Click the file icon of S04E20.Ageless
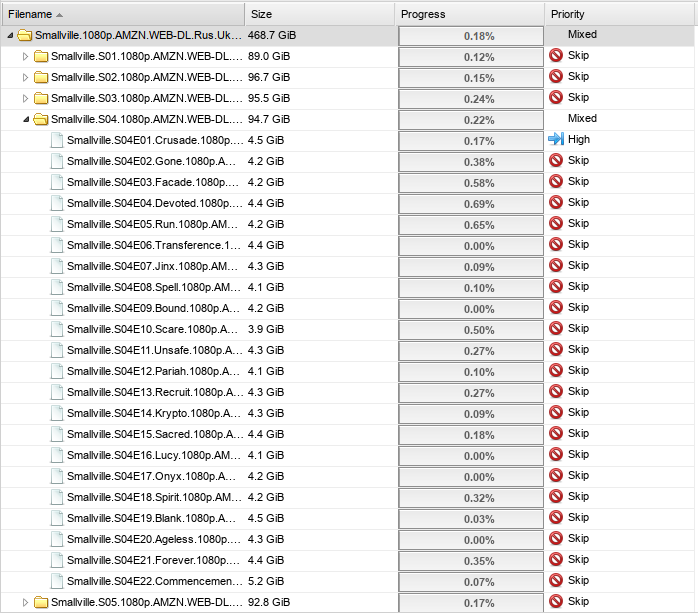The image size is (698, 613). (57, 539)
